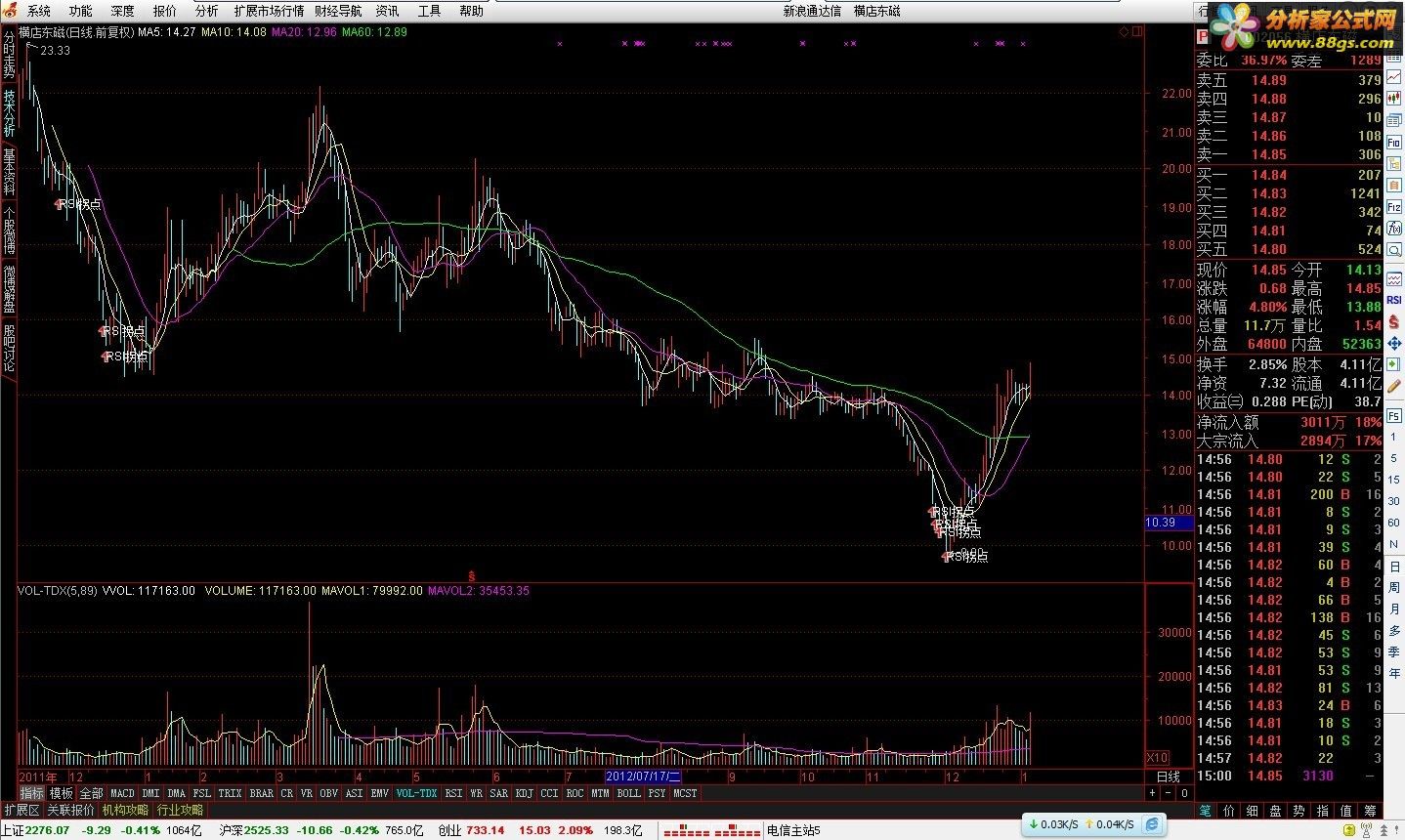Open the 帮助 menu
This screenshot has width=1405, height=840.
point(471,11)
